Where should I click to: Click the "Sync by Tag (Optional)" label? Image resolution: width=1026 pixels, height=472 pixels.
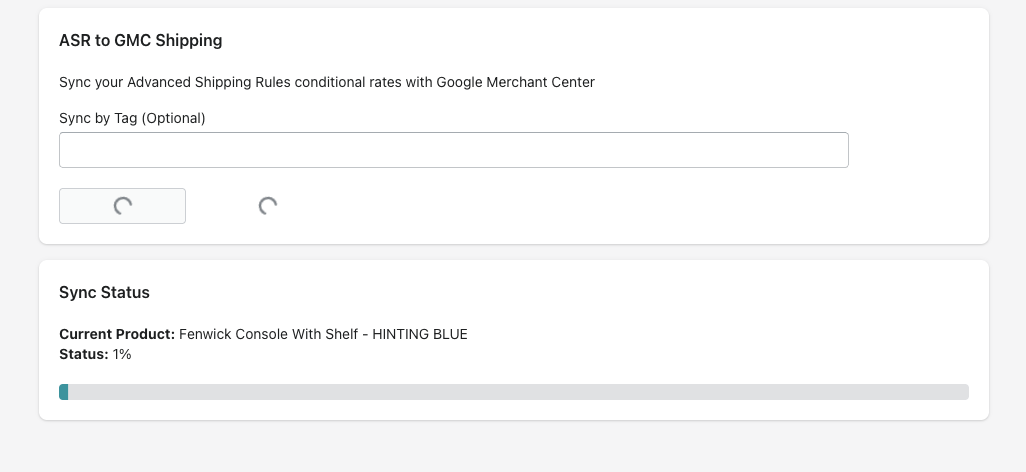(x=132, y=118)
